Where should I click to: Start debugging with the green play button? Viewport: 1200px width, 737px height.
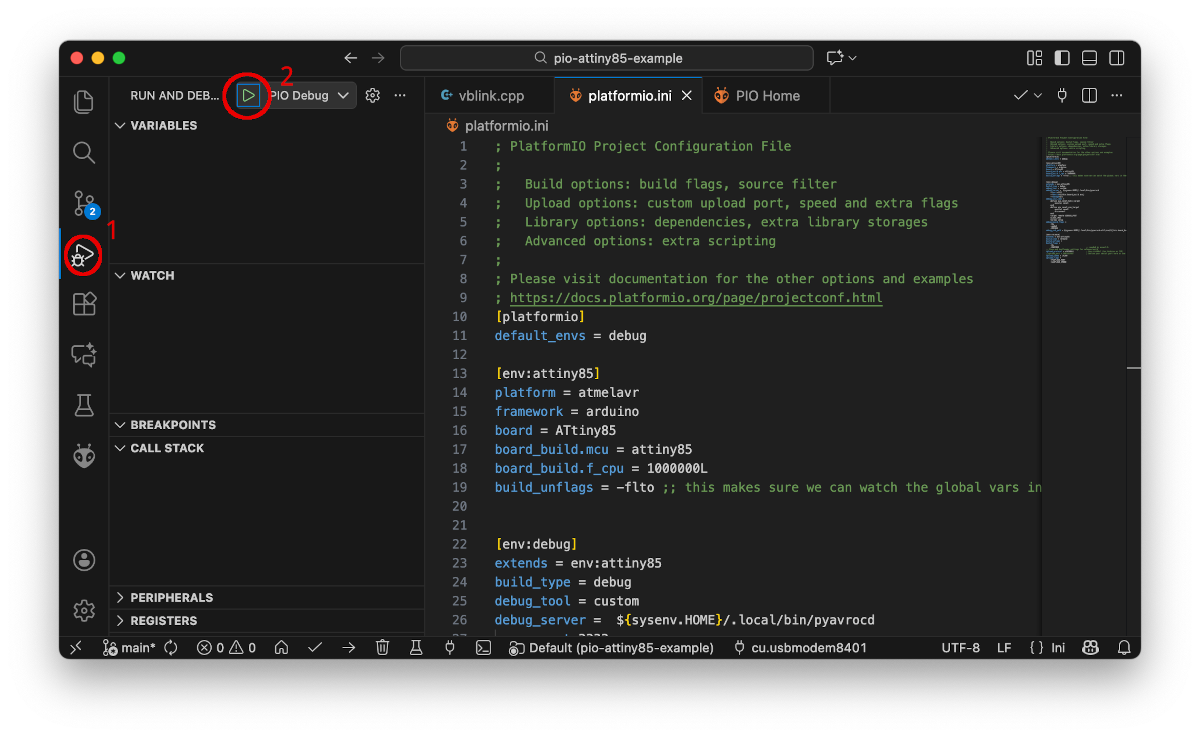pyautogui.click(x=249, y=96)
